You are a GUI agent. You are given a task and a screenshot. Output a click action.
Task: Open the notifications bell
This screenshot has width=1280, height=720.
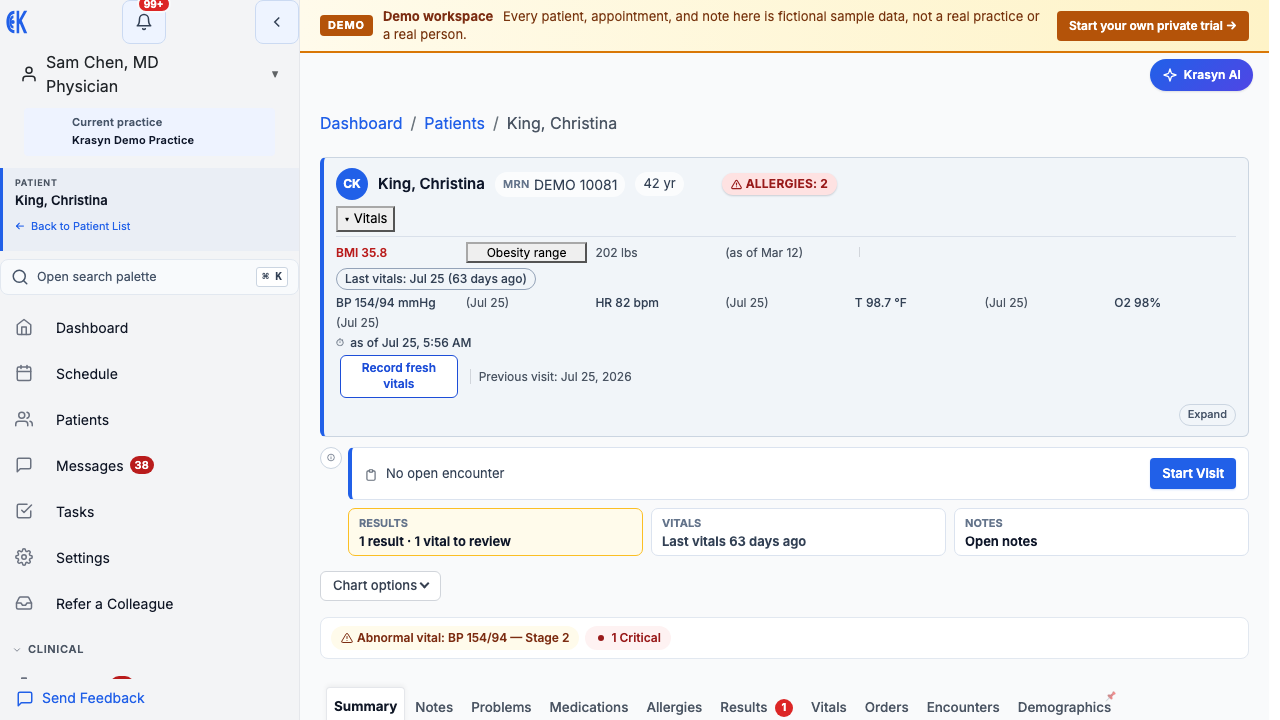click(x=144, y=22)
